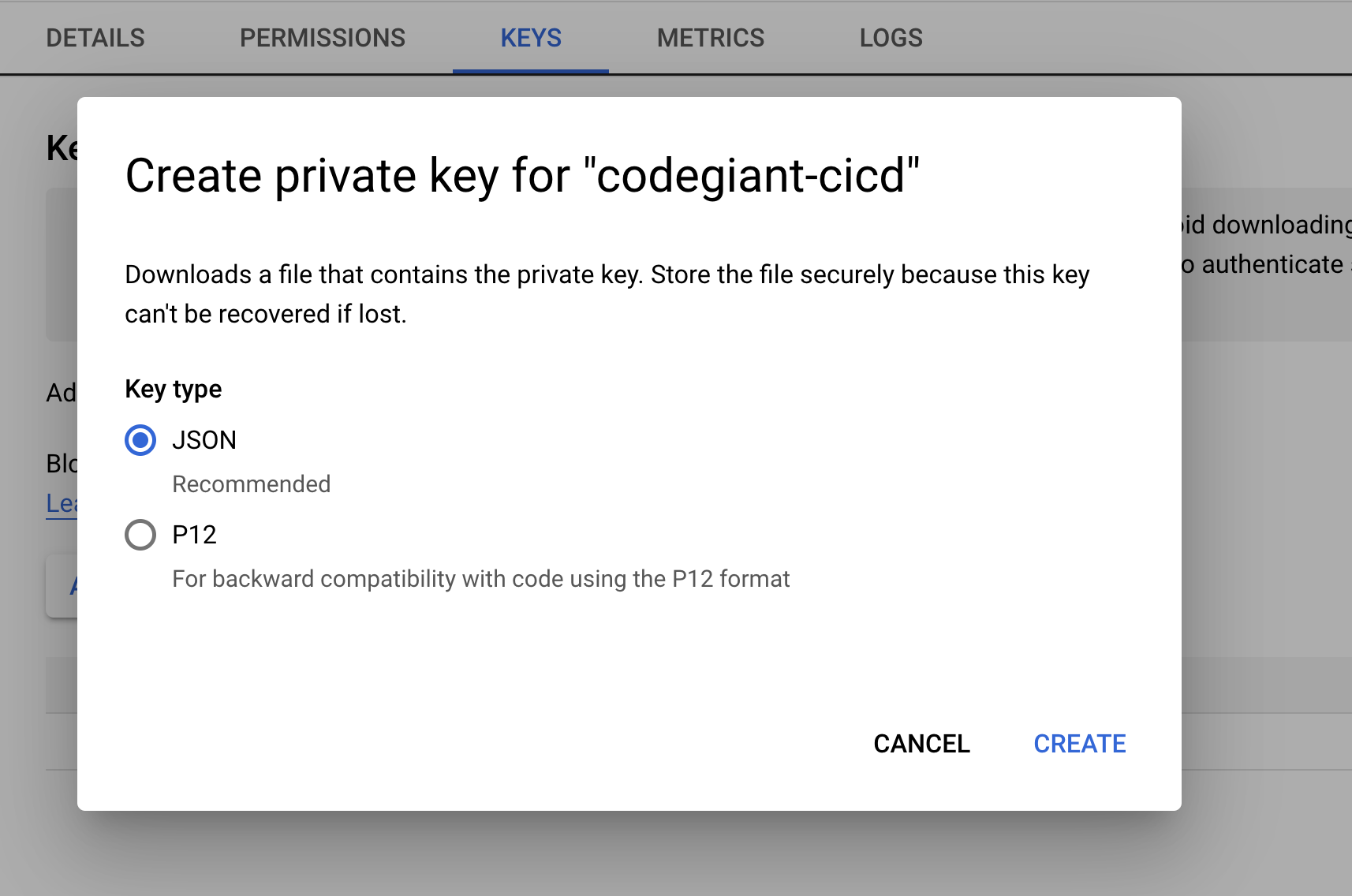Click the partially hidden Learn more link
The height and width of the screenshot is (896, 1352).
(62, 503)
